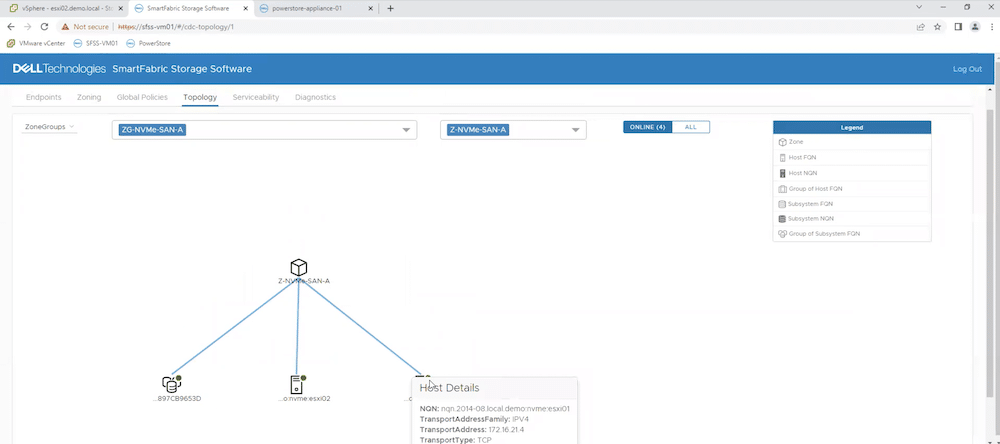1000x444 pixels.
Task: Open the Endpoints tab
Action: (x=43, y=97)
